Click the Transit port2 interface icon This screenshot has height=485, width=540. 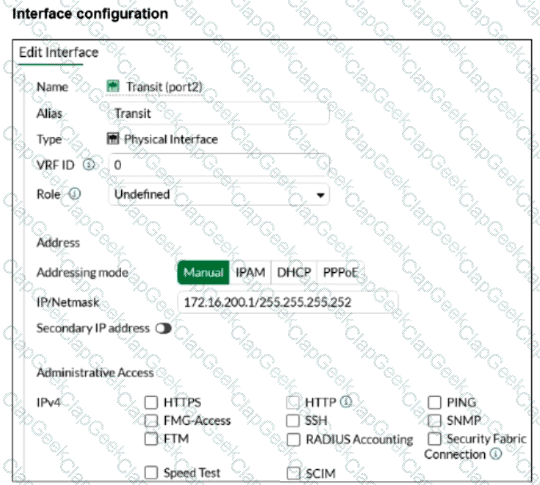113,86
